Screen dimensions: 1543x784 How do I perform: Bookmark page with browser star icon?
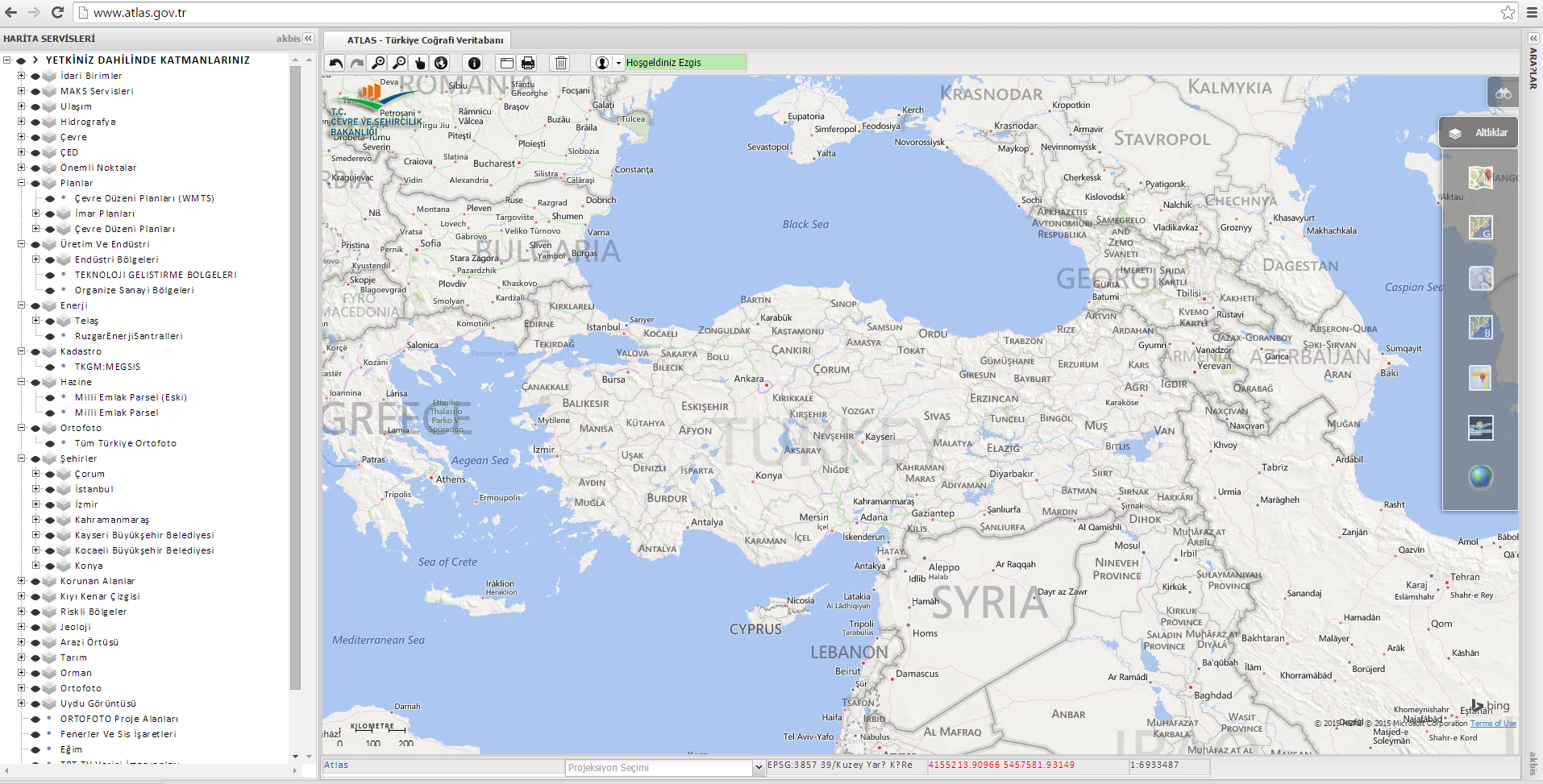click(x=1508, y=12)
